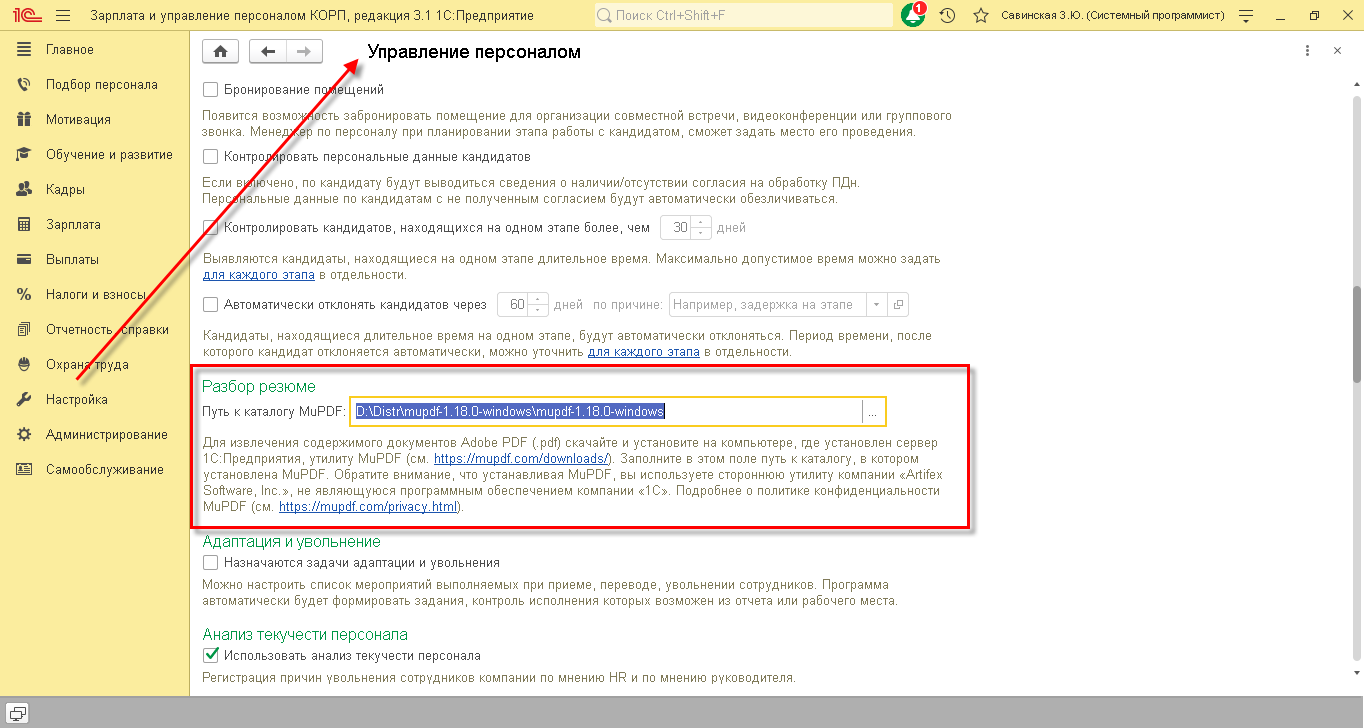Navigate back with the left arrow

(x=268, y=51)
